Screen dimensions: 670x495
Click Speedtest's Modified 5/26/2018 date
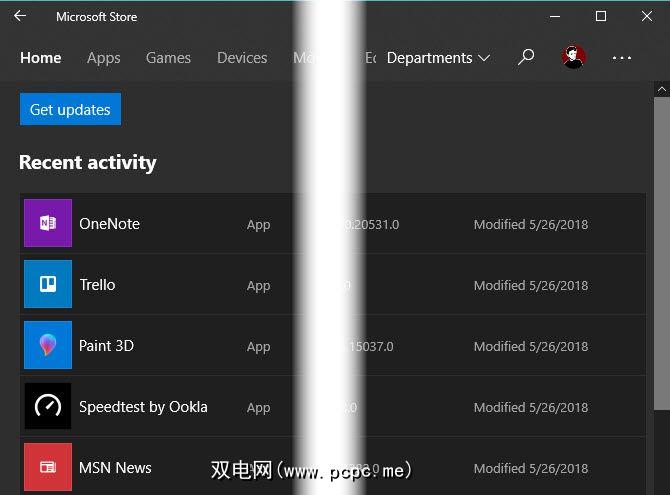coord(531,407)
